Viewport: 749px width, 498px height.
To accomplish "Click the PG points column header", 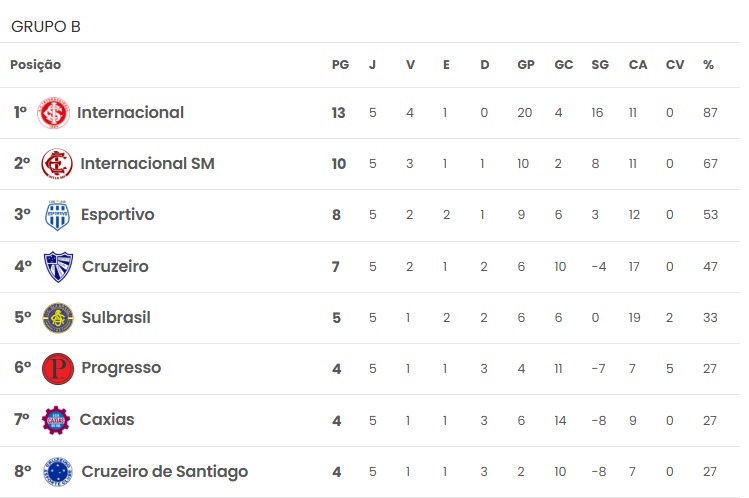I will point(341,65).
